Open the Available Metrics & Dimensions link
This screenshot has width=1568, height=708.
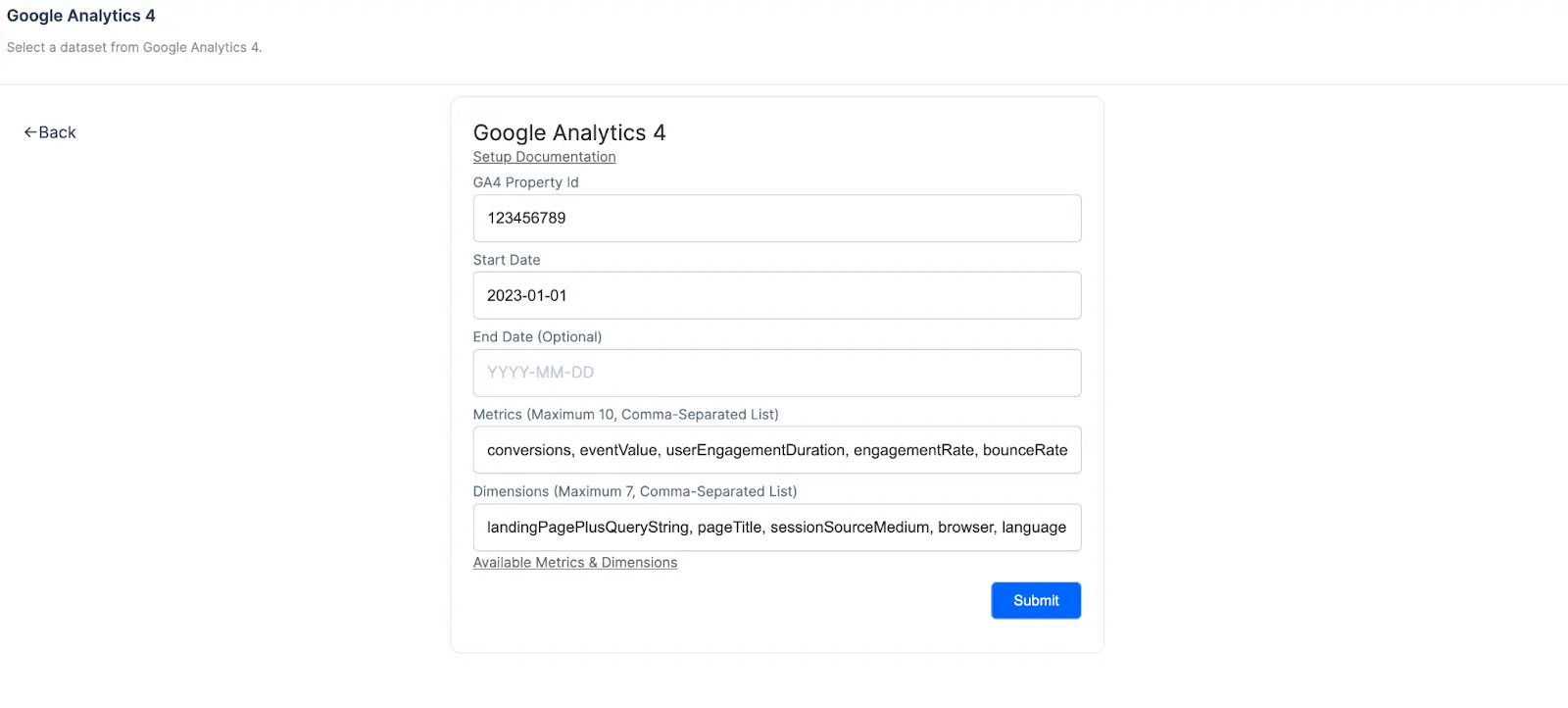click(575, 562)
